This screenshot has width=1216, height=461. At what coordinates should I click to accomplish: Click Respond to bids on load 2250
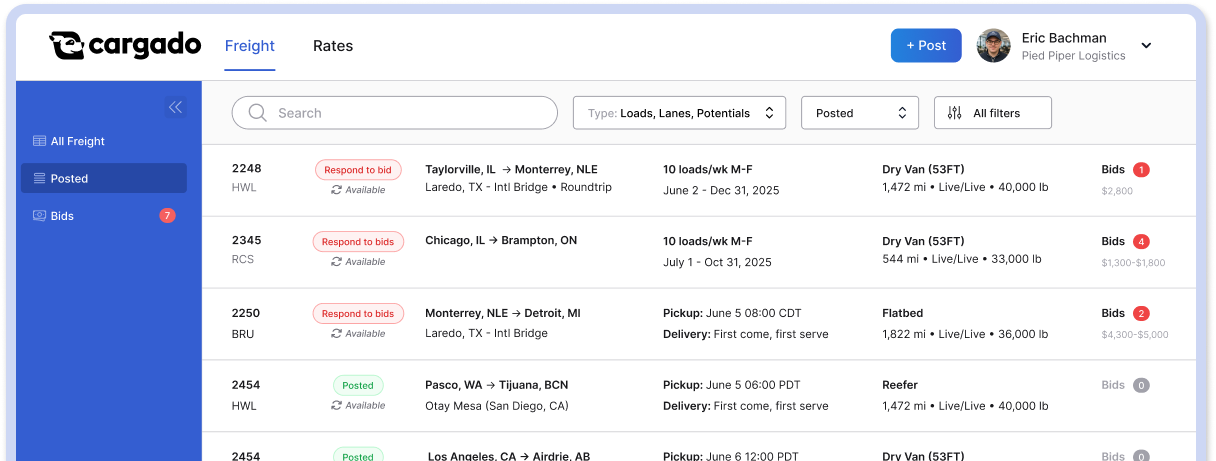358,313
